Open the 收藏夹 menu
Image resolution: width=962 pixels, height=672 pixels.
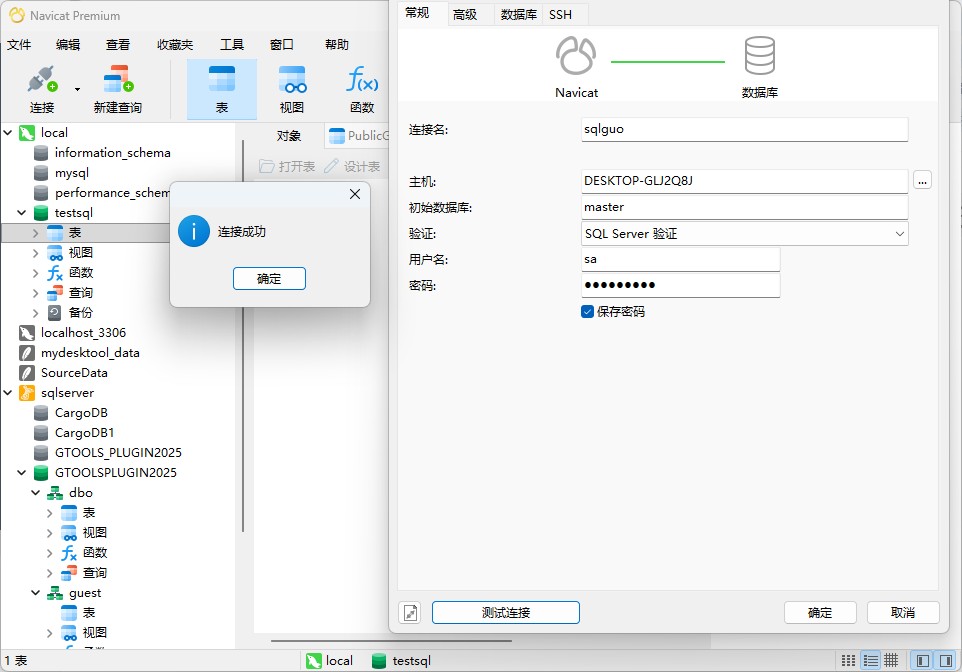pos(175,45)
